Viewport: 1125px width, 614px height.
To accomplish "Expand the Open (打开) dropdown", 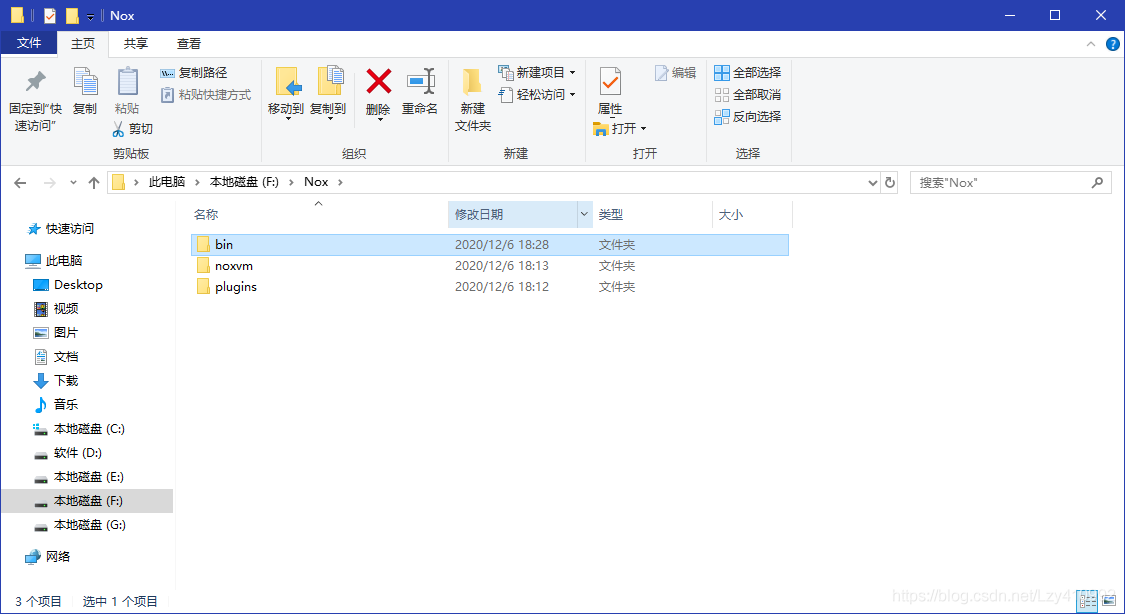I will (x=621, y=128).
